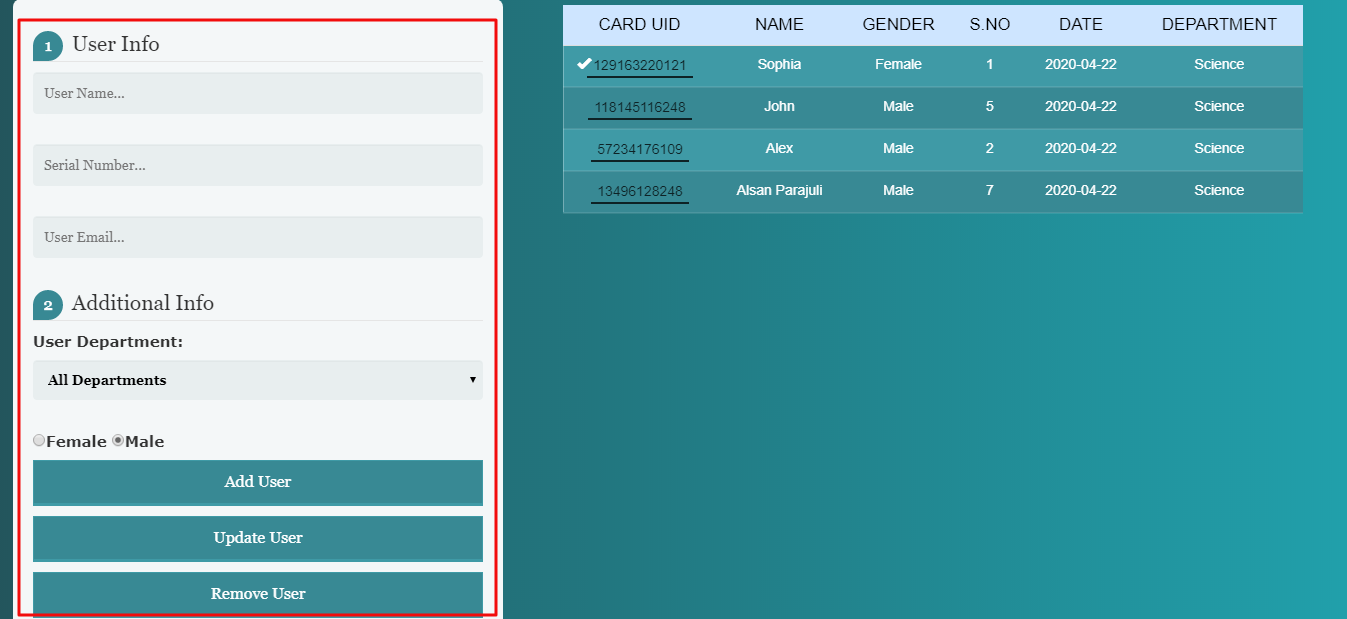Open the All Departments dropdown
Viewport: 1347px width, 619px height.
(x=258, y=380)
